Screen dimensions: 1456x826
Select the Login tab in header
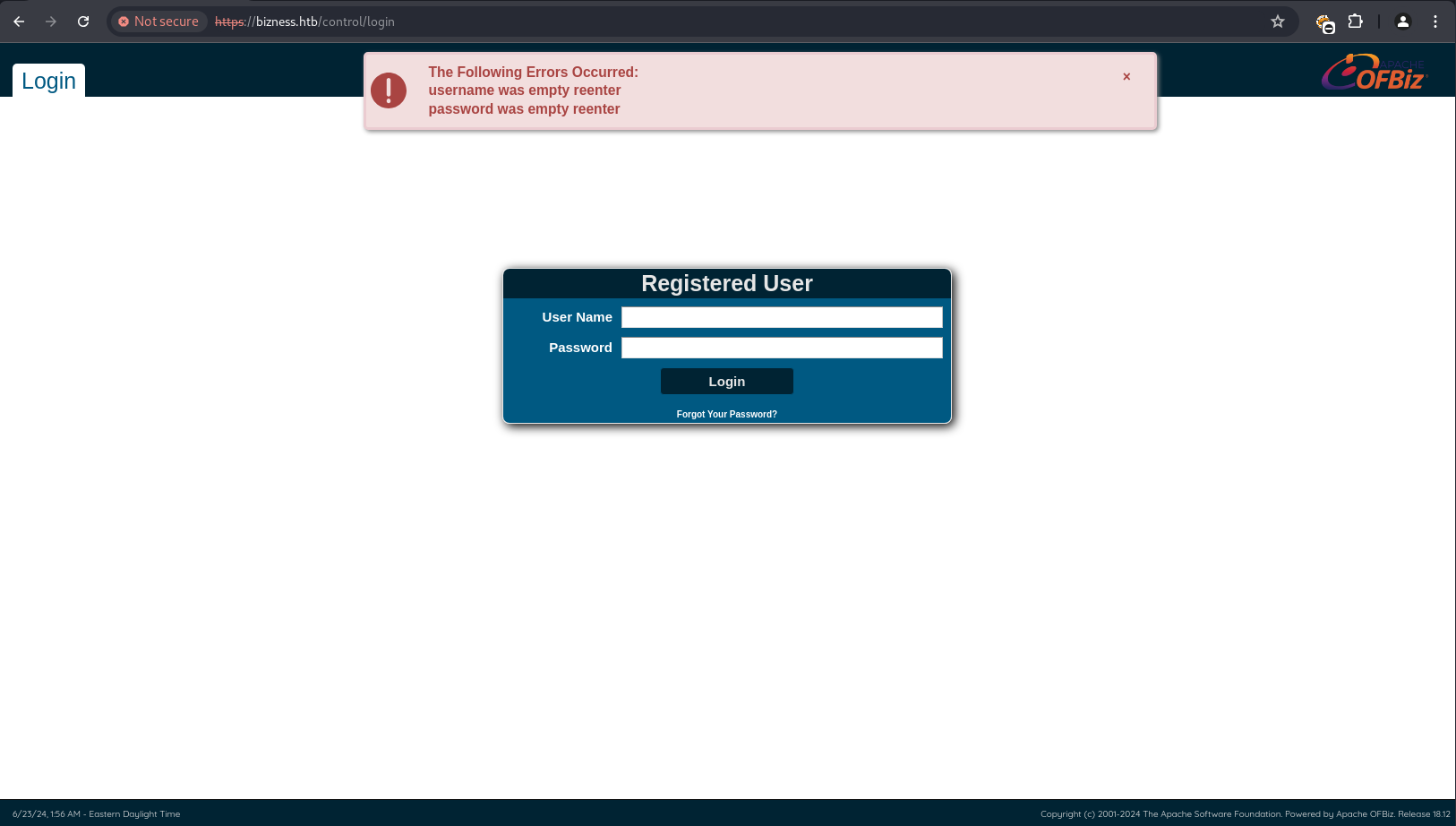point(48,81)
